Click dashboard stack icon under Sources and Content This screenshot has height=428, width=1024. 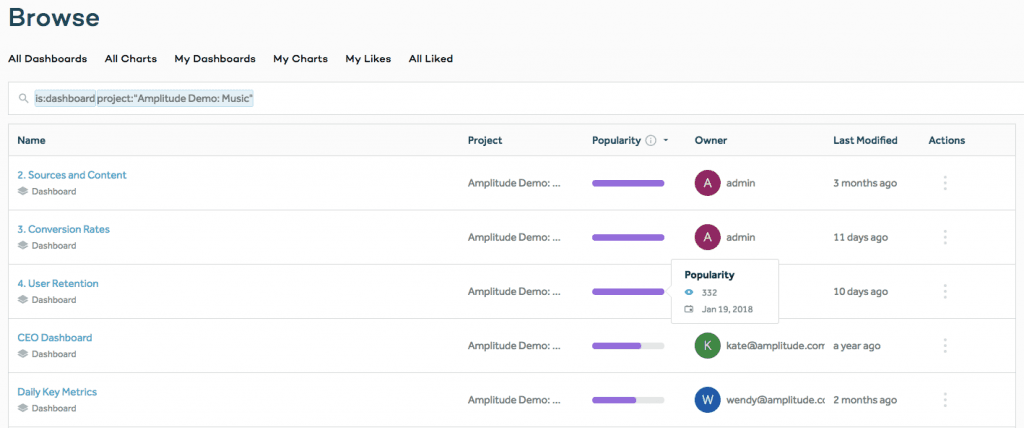pos(23,191)
